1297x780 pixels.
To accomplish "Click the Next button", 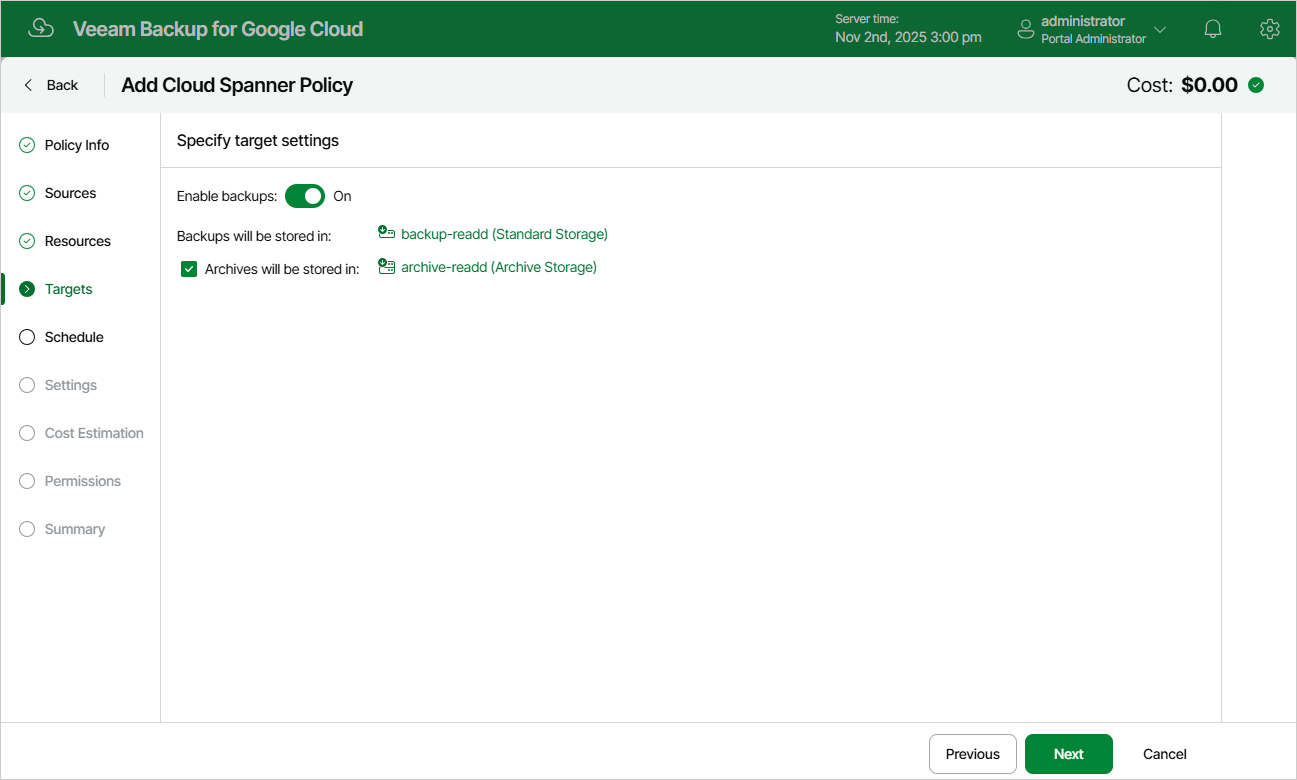I will 1069,754.
